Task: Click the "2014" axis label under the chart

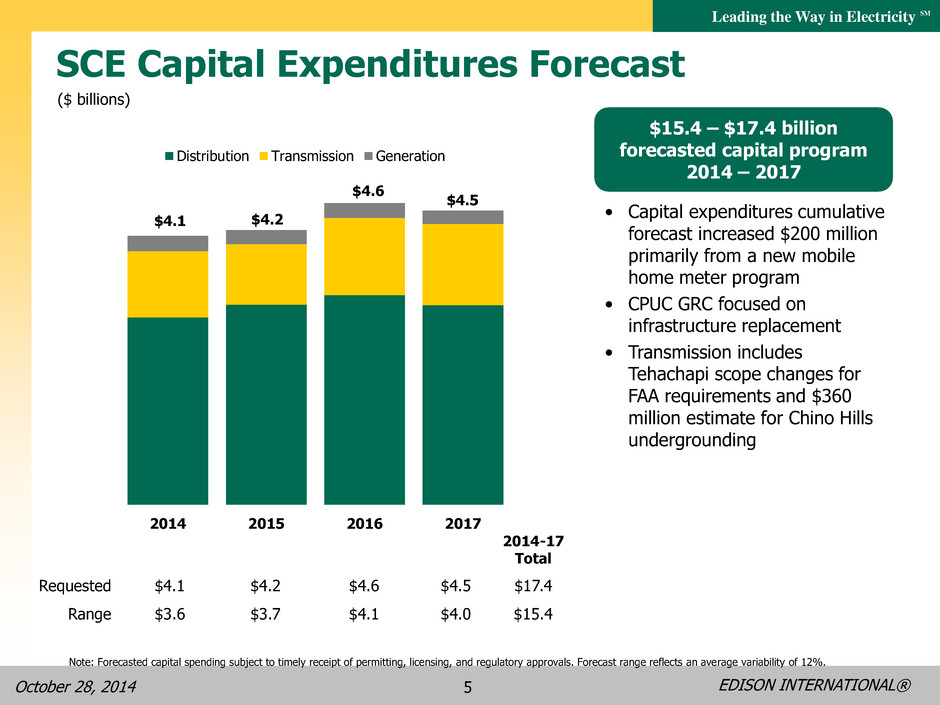Action: (168, 524)
